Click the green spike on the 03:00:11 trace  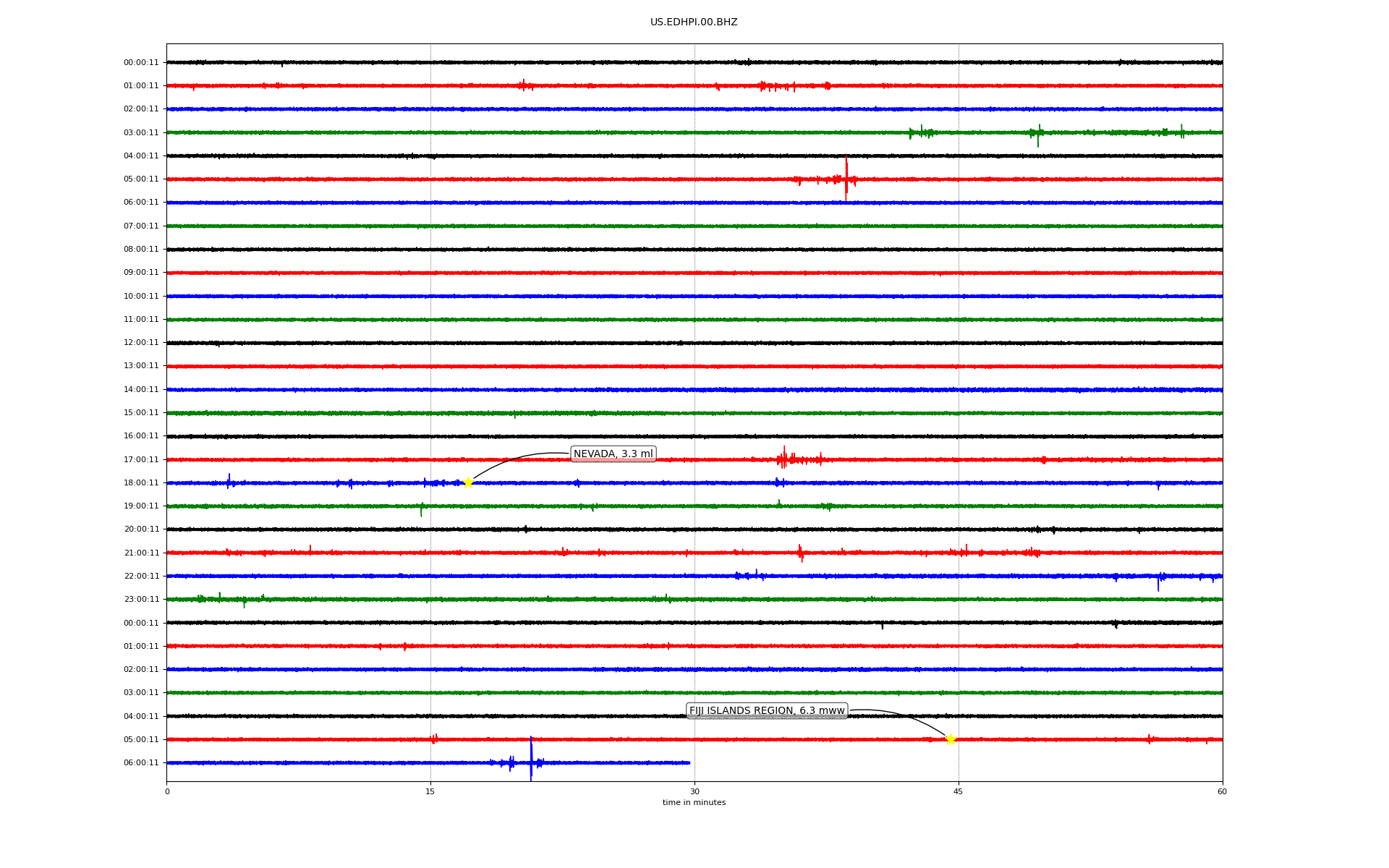click(1038, 135)
